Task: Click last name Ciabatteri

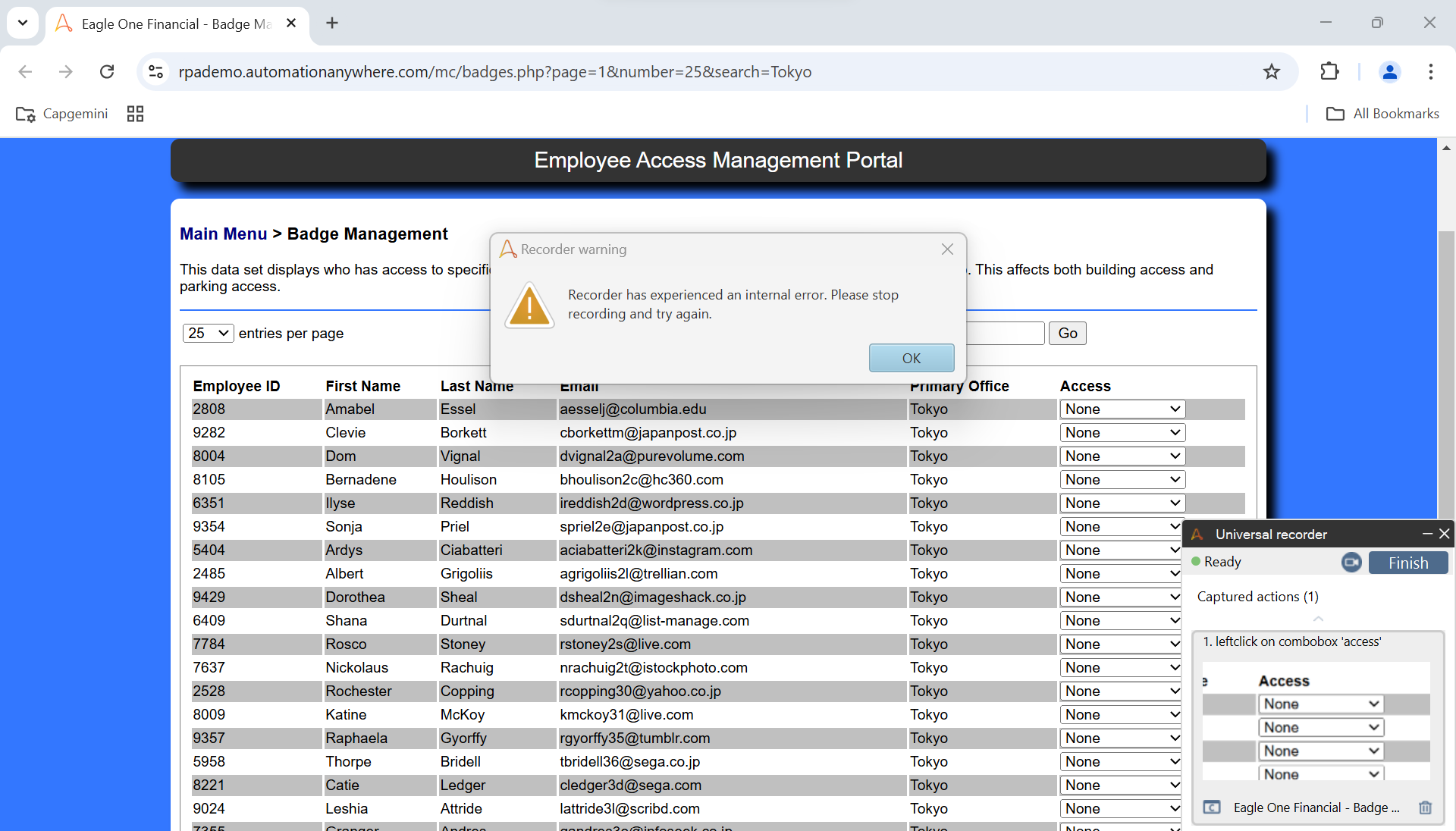Action: point(472,550)
